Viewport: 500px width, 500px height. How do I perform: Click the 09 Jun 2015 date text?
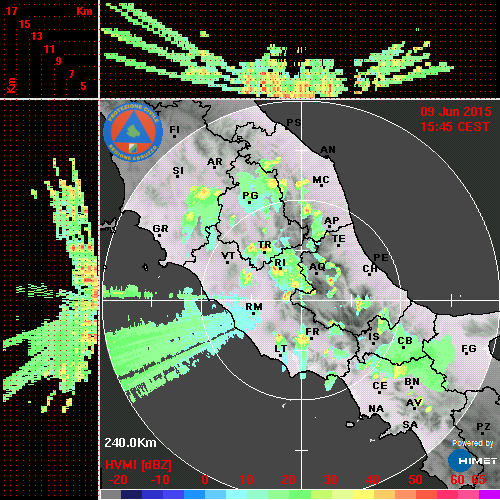(x=456, y=112)
